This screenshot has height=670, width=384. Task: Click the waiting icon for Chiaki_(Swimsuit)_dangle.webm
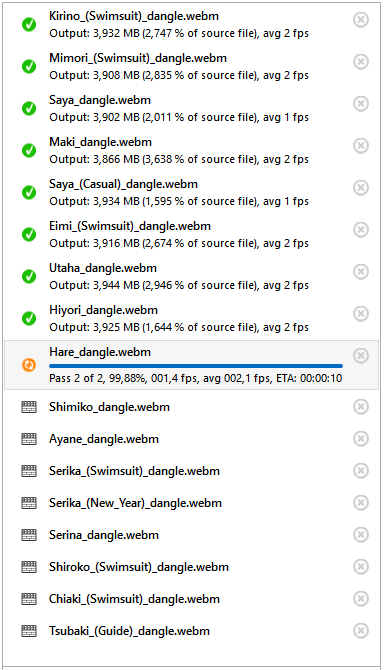29,599
